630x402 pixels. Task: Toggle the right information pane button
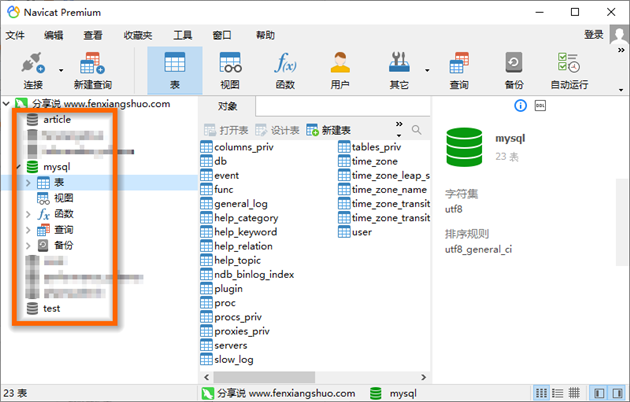618,393
